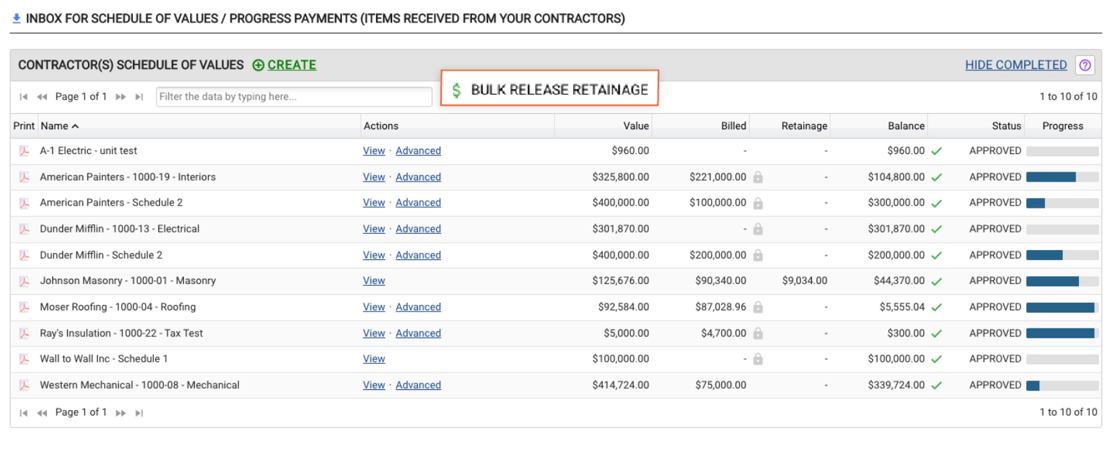This screenshot has width=1120, height=457.
Task: Go to next page in top pager
Action: (121, 97)
